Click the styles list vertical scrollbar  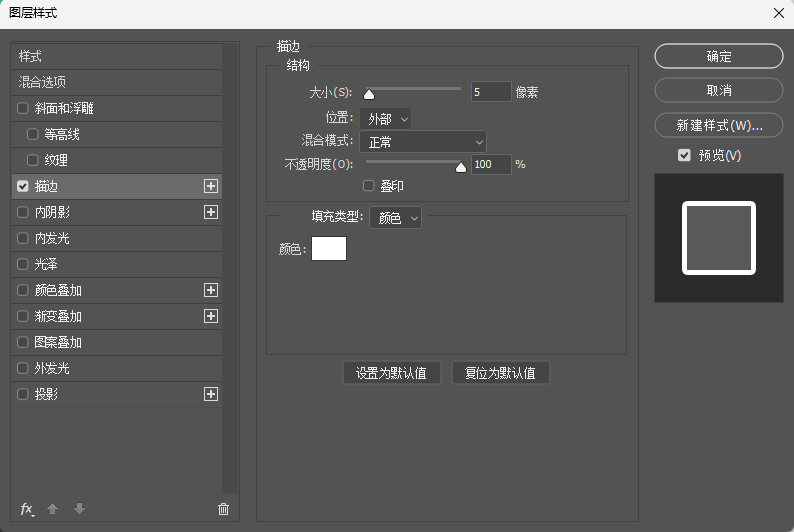[230, 268]
